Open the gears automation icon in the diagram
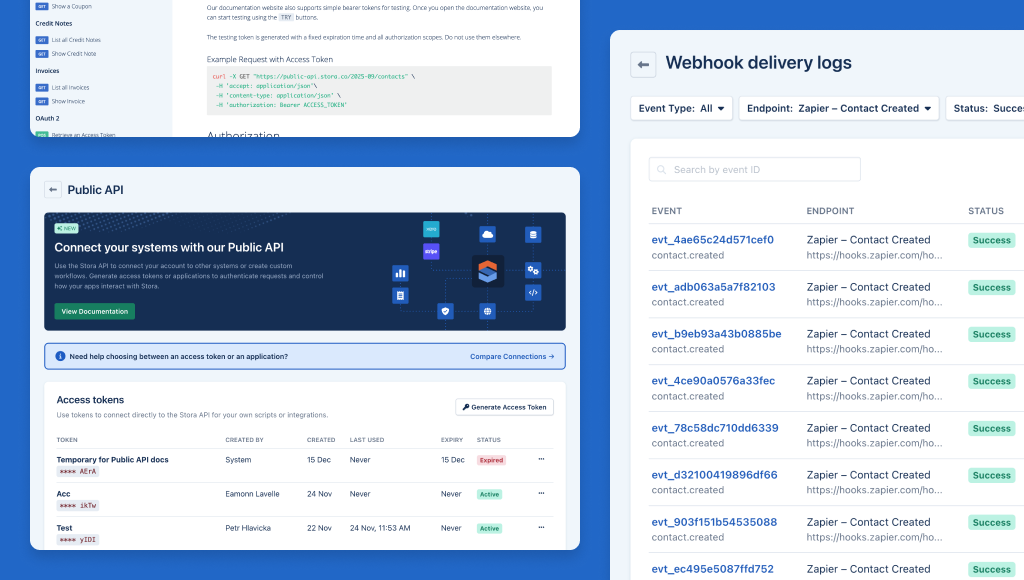 click(x=533, y=271)
